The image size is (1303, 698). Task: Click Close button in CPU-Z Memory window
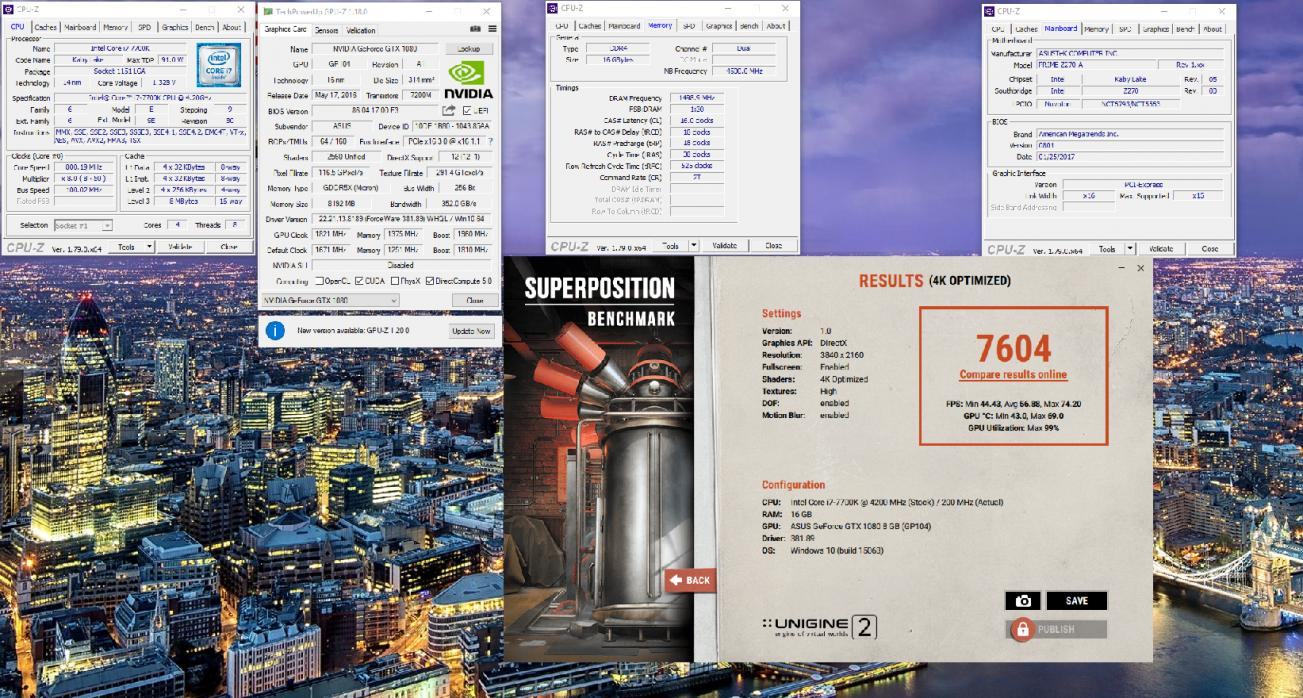(773, 246)
